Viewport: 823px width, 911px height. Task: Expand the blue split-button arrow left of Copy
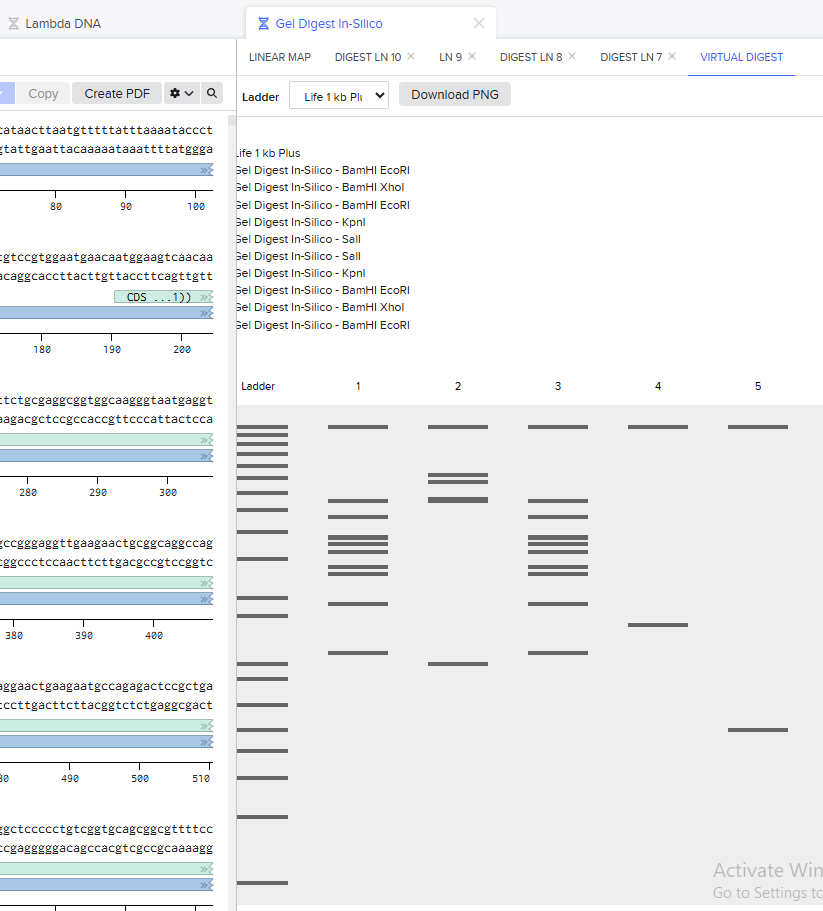coord(5,93)
